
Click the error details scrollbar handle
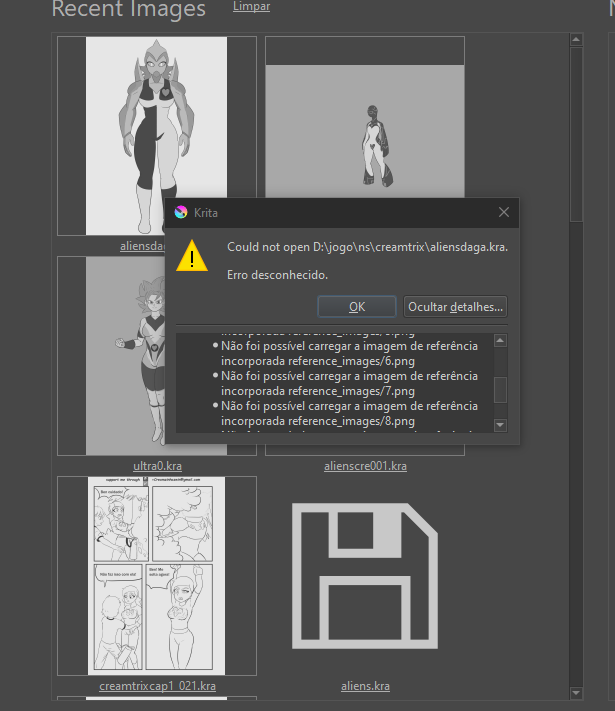coord(500,390)
